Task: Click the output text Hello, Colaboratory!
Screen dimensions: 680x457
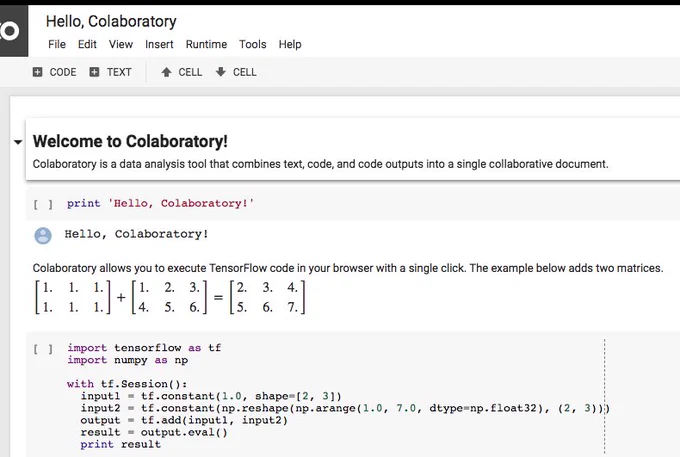Action: (x=137, y=234)
